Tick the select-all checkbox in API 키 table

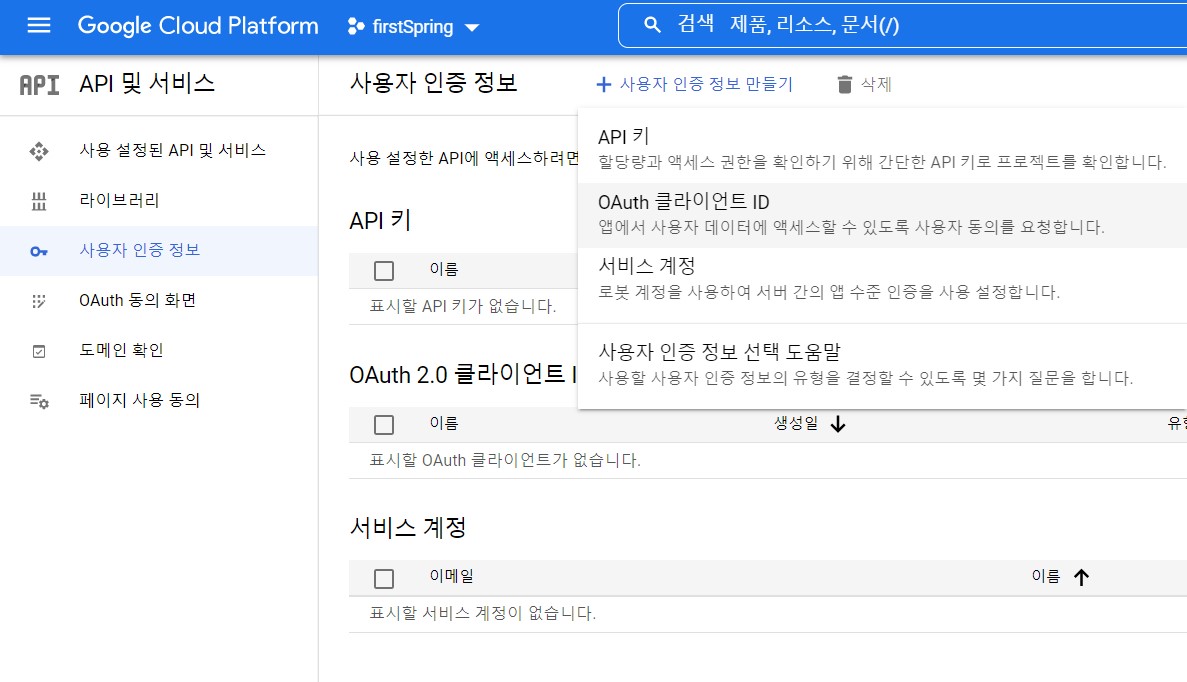[x=384, y=271]
